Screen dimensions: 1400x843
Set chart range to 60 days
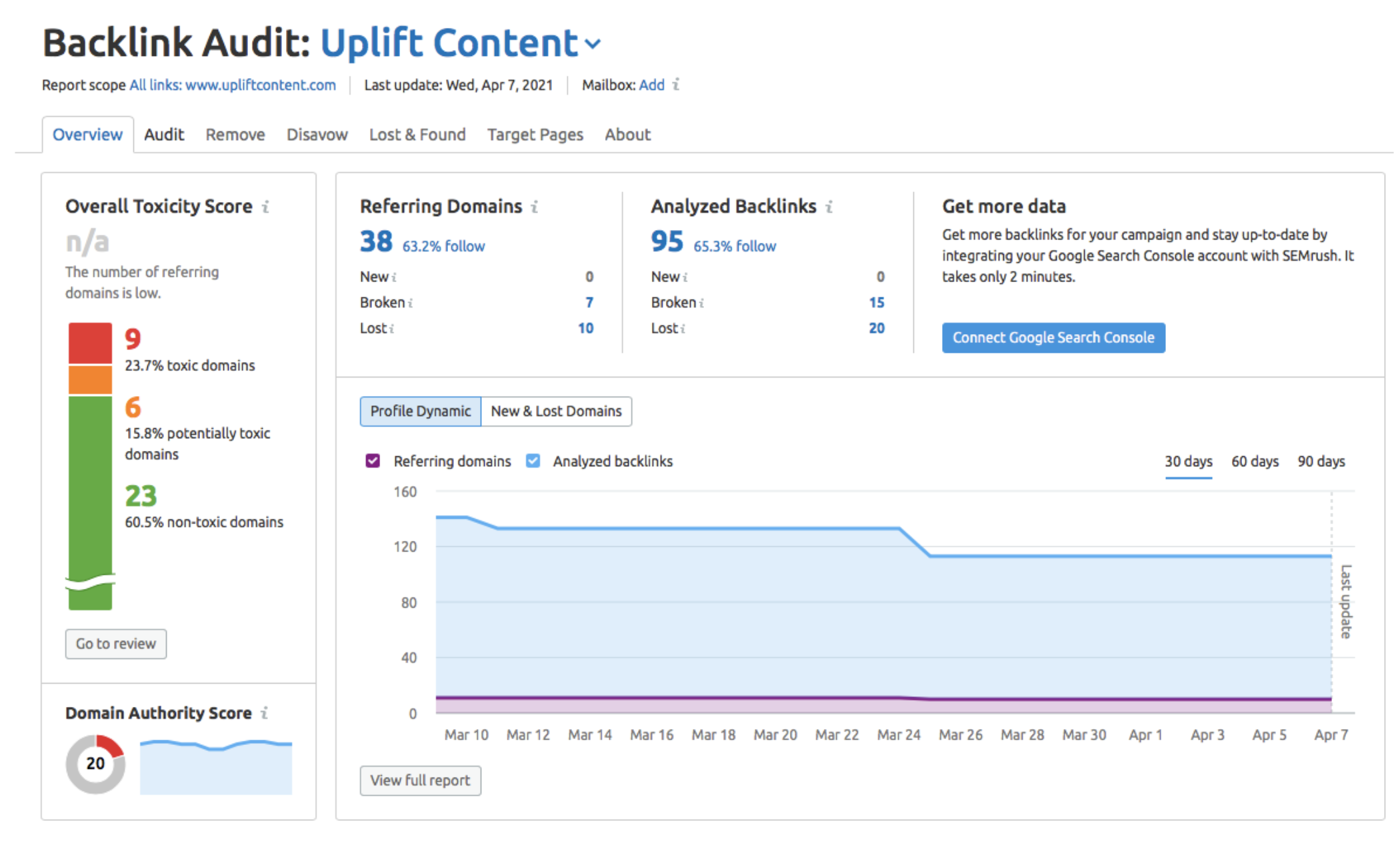pyautogui.click(x=1255, y=462)
